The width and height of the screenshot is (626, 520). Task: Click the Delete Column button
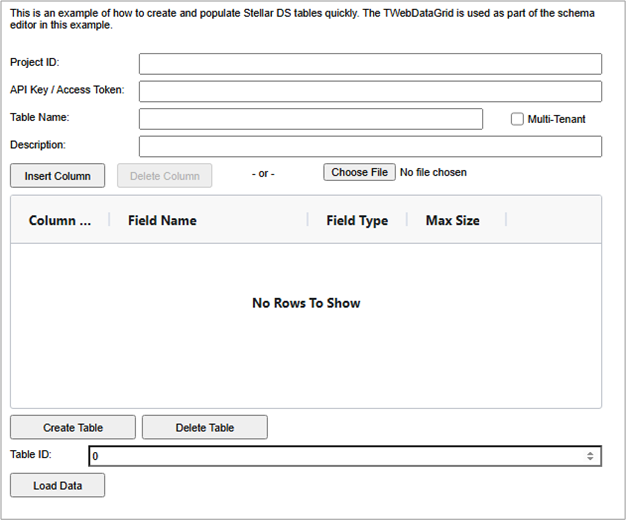(164, 176)
